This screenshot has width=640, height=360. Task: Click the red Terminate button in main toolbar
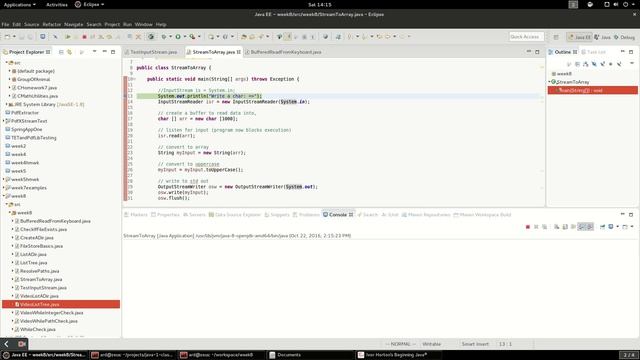(84, 37)
